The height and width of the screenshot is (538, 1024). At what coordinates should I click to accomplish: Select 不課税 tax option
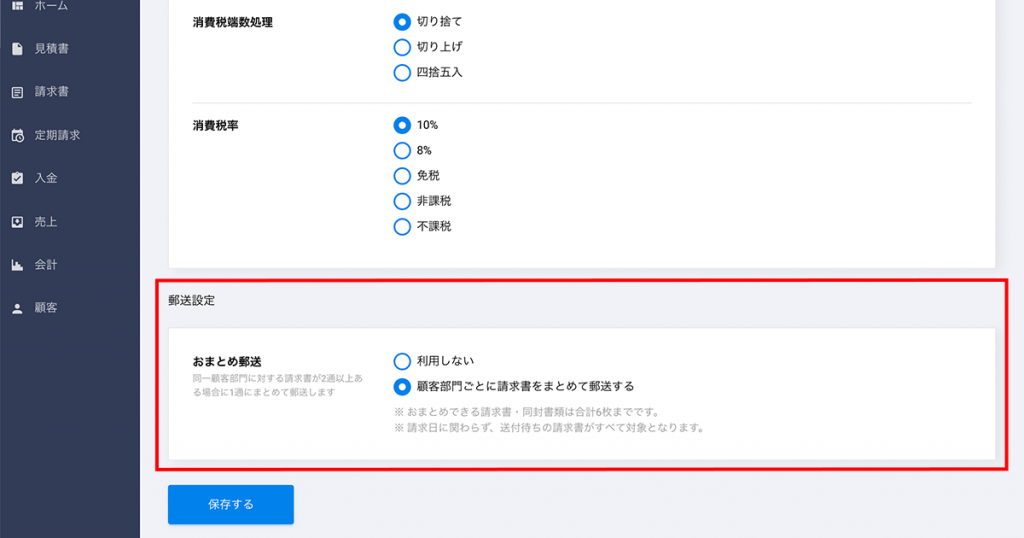pos(402,227)
